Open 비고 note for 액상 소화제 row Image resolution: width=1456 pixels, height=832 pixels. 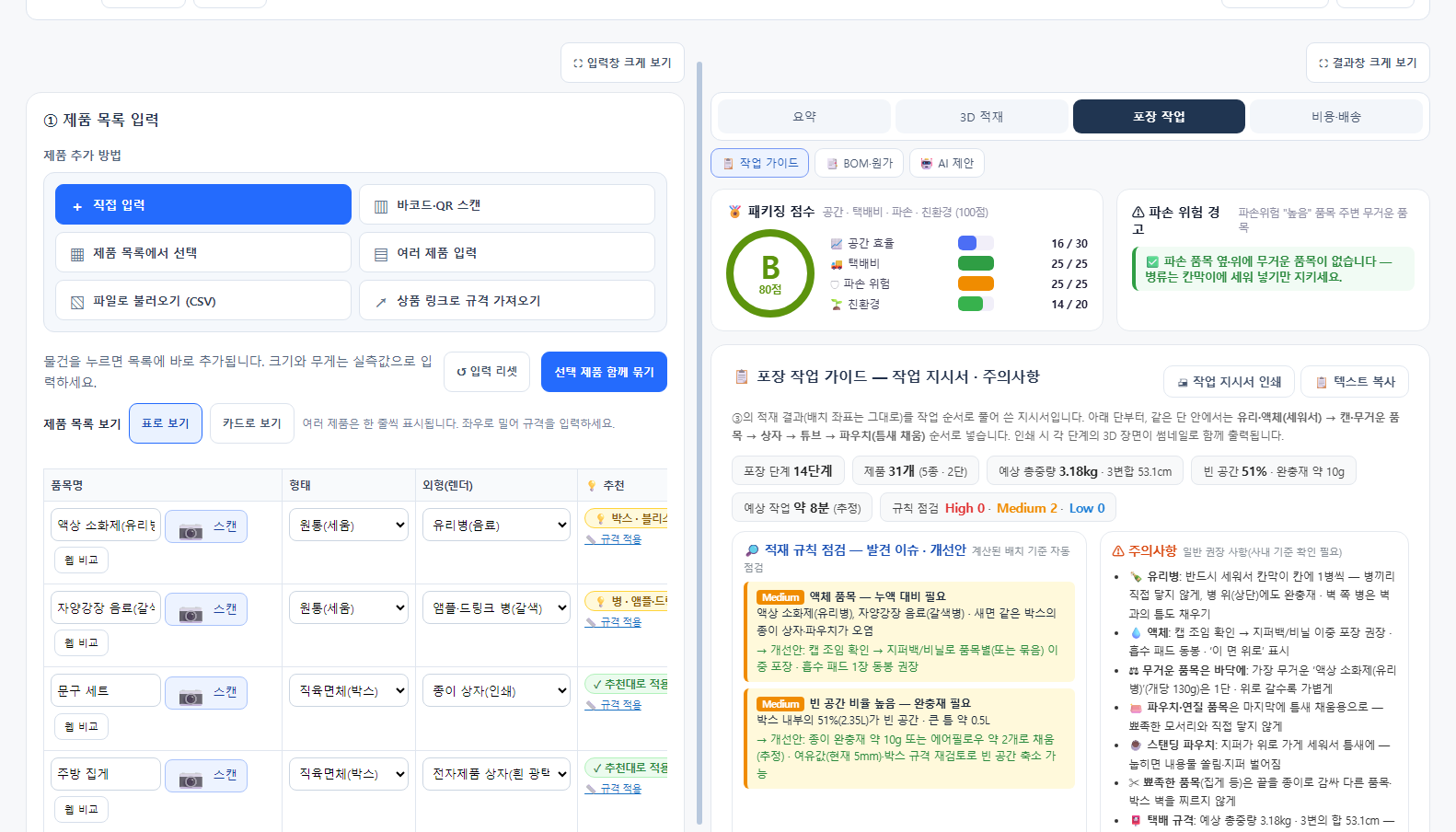coord(82,560)
